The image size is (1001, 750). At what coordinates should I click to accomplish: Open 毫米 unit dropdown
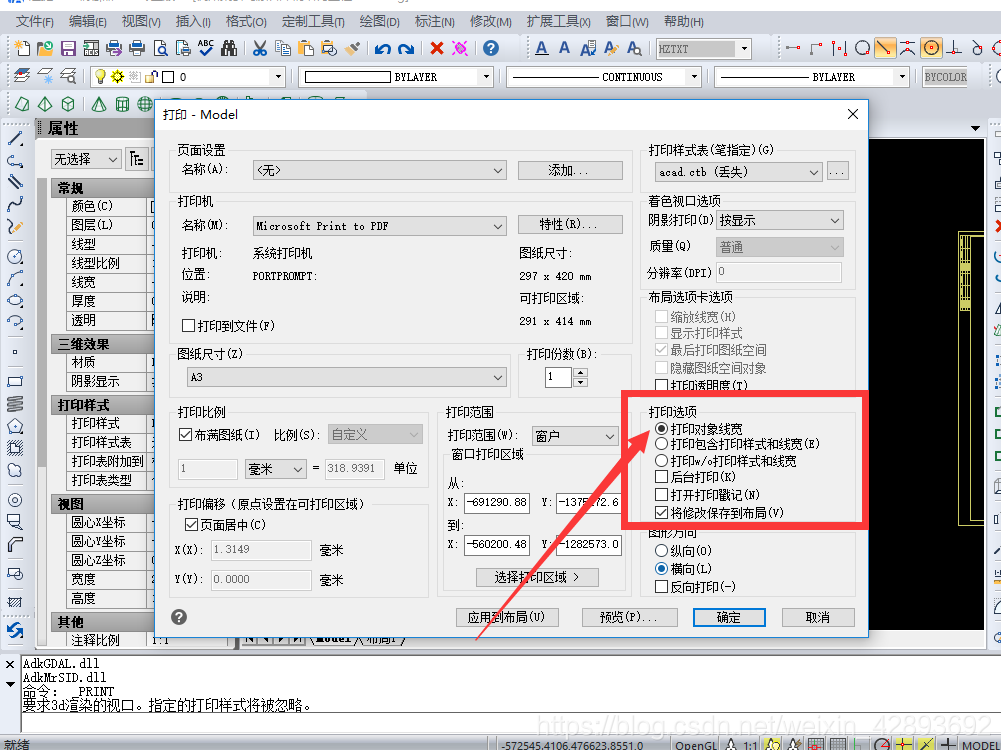click(276, 469)
